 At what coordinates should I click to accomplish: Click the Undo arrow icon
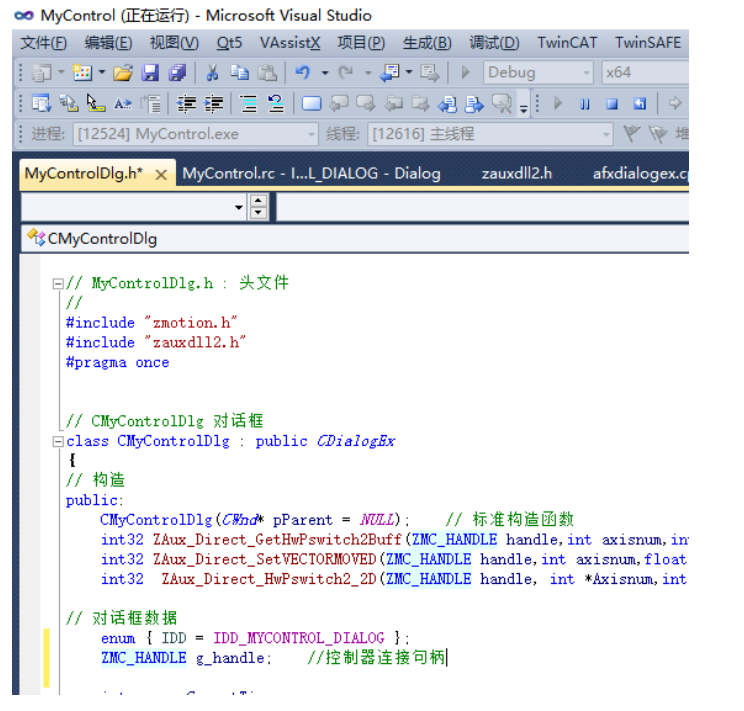click(303, 73)
